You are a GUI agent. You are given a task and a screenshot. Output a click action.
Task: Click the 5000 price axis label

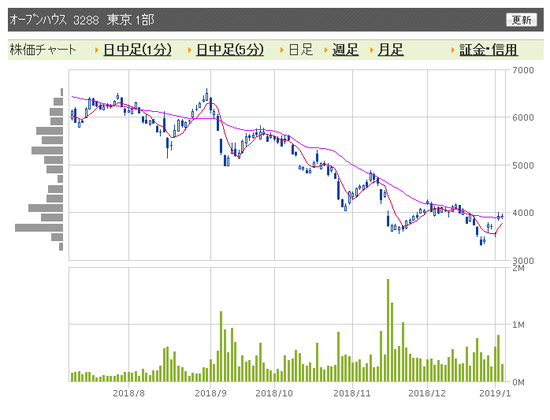click(x=523, y=165)
